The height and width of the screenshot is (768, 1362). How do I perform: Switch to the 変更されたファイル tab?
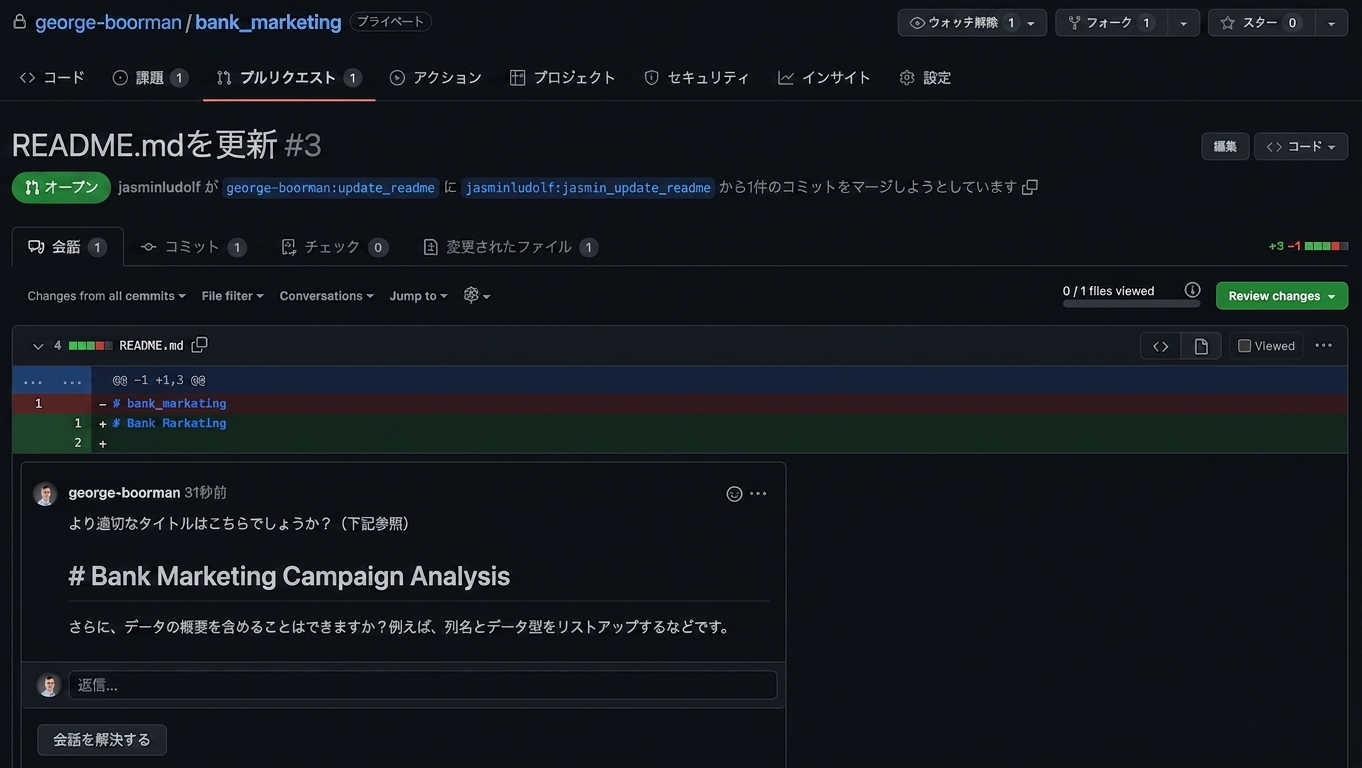[510, 247]
